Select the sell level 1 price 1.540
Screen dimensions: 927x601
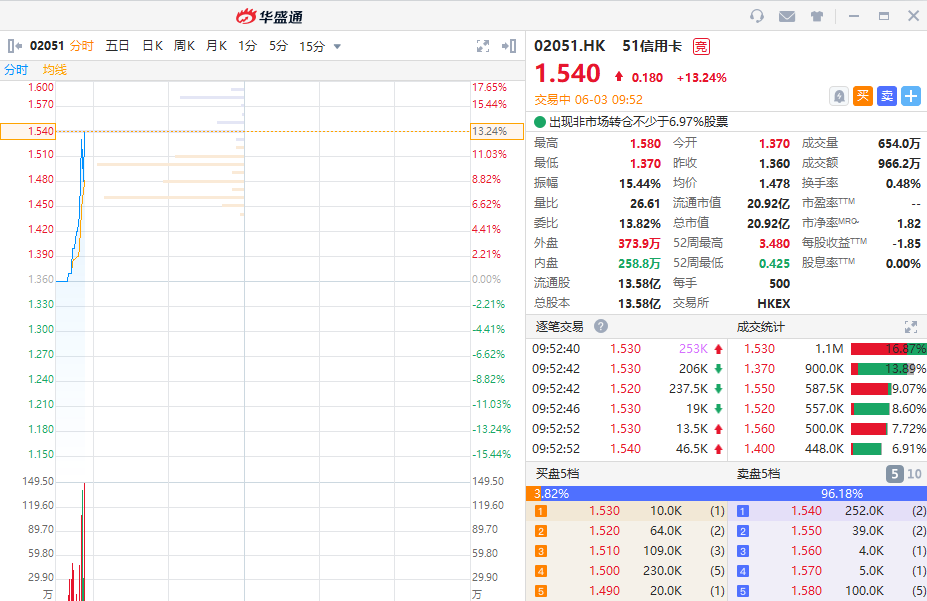(x=806, y=511)
